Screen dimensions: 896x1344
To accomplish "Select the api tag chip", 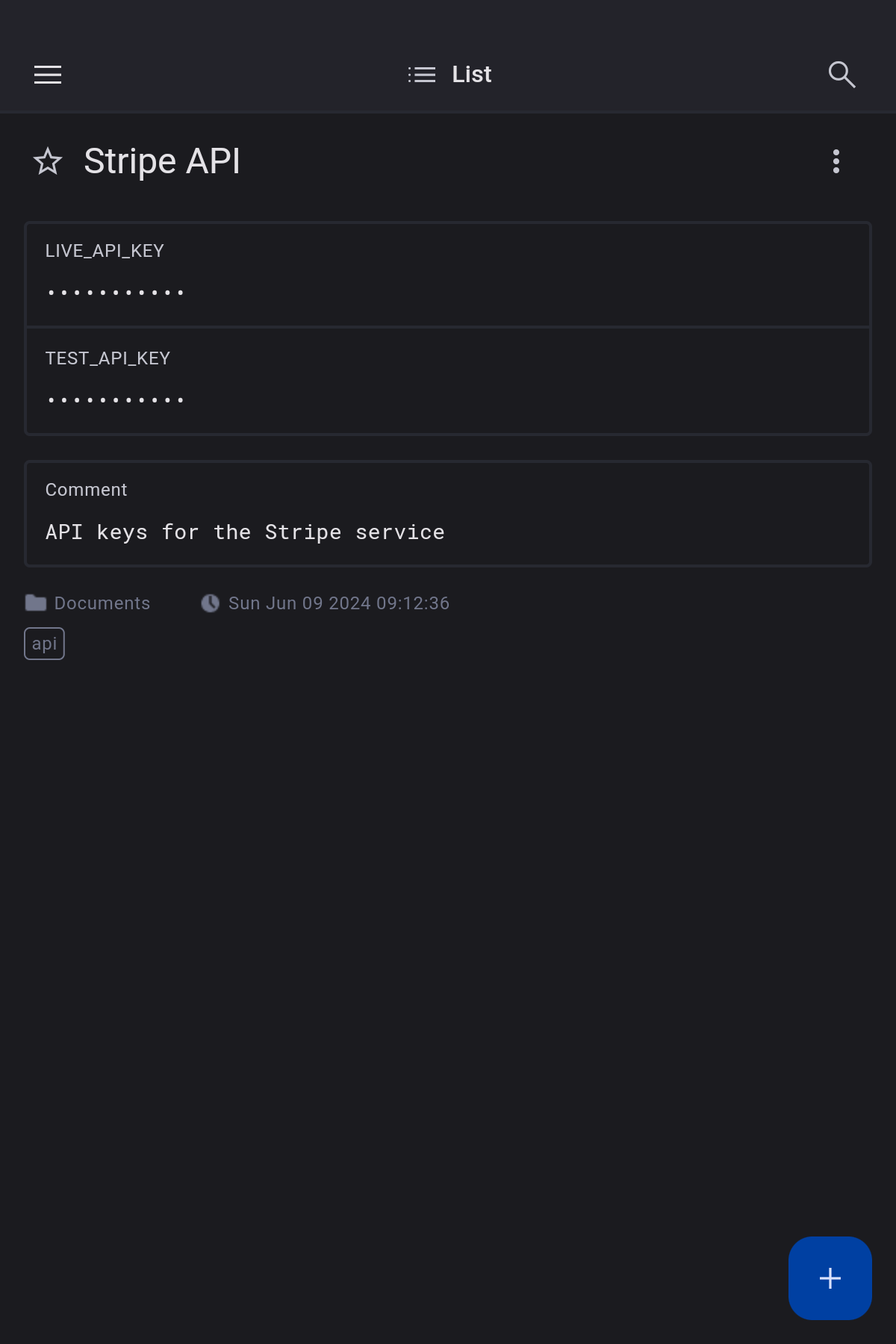I will point(45,644).
